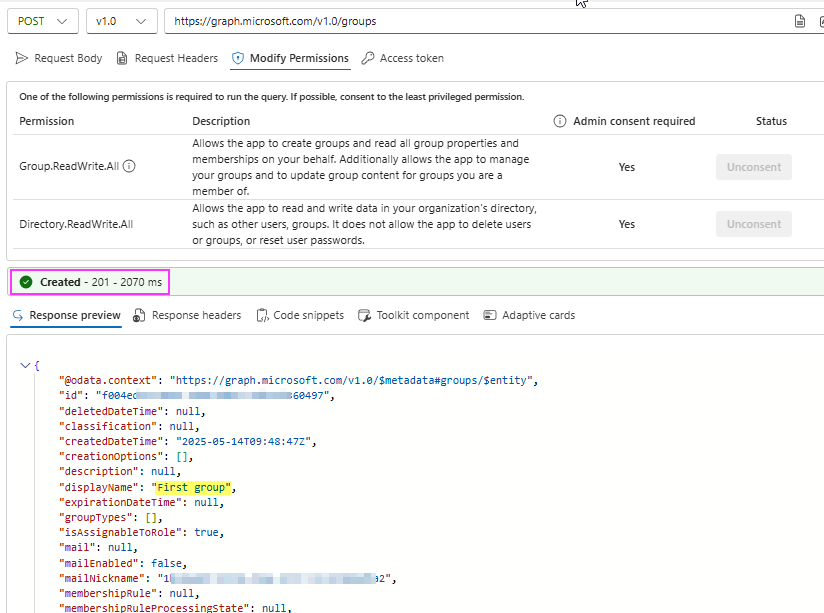
Task: Open the Adaptive cards icon
Action: (488, 314)
